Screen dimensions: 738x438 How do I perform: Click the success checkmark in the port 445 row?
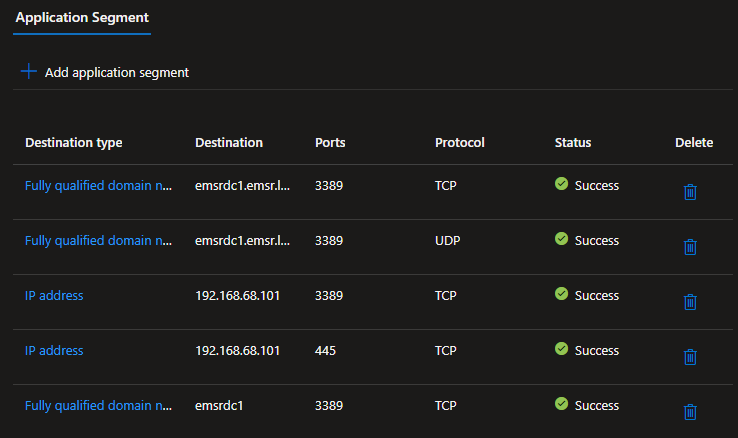pyautogui.click(x=561, y=349)
